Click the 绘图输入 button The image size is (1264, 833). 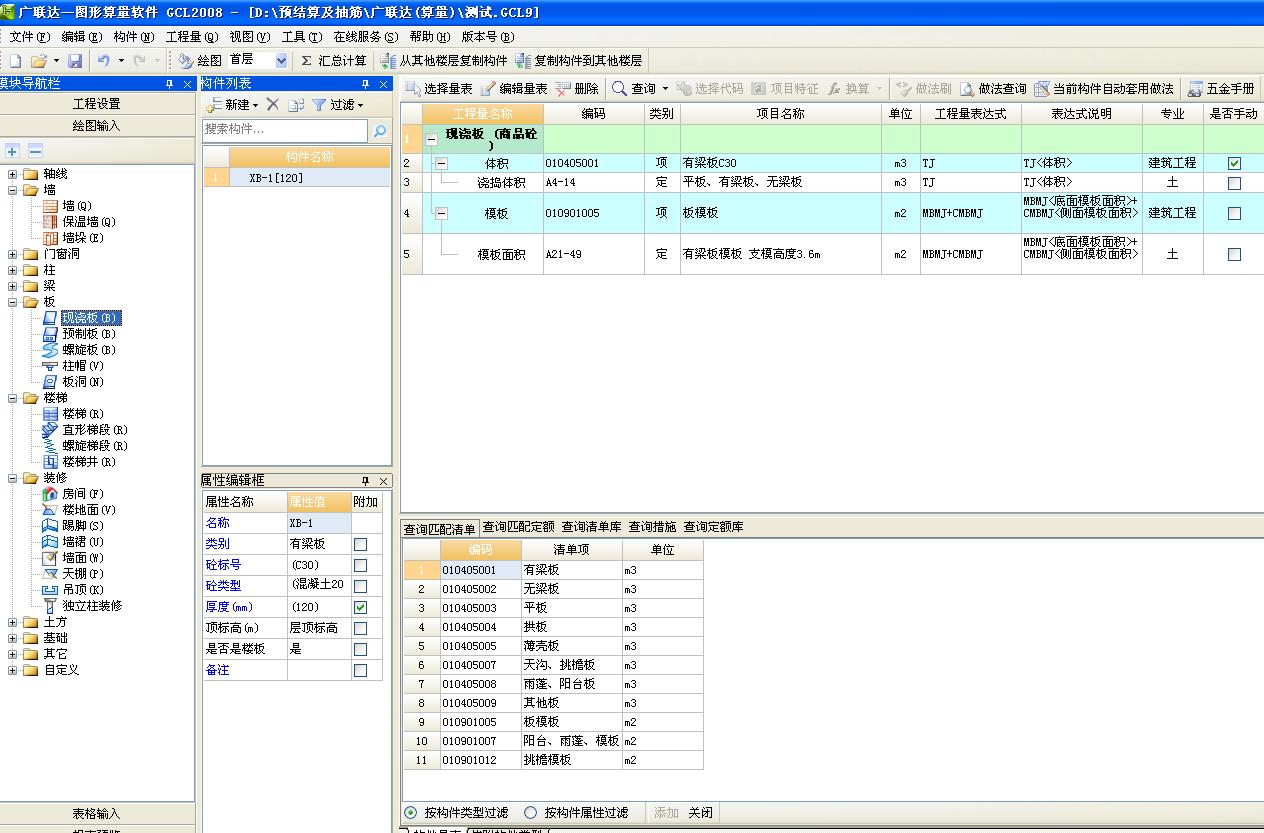pyautogui.click(x=97, y=126)
